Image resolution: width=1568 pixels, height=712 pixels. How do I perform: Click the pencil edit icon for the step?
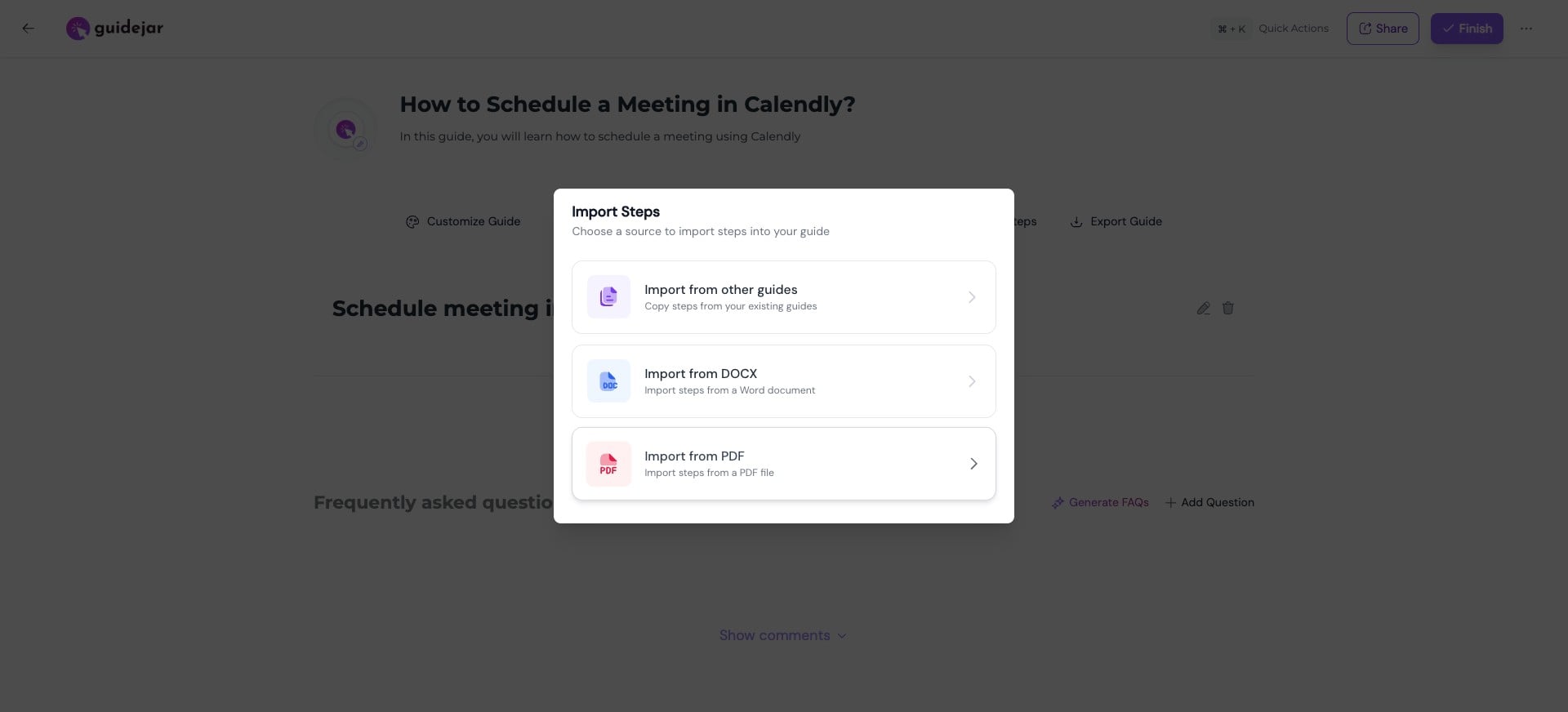[x=1203, y=309]
